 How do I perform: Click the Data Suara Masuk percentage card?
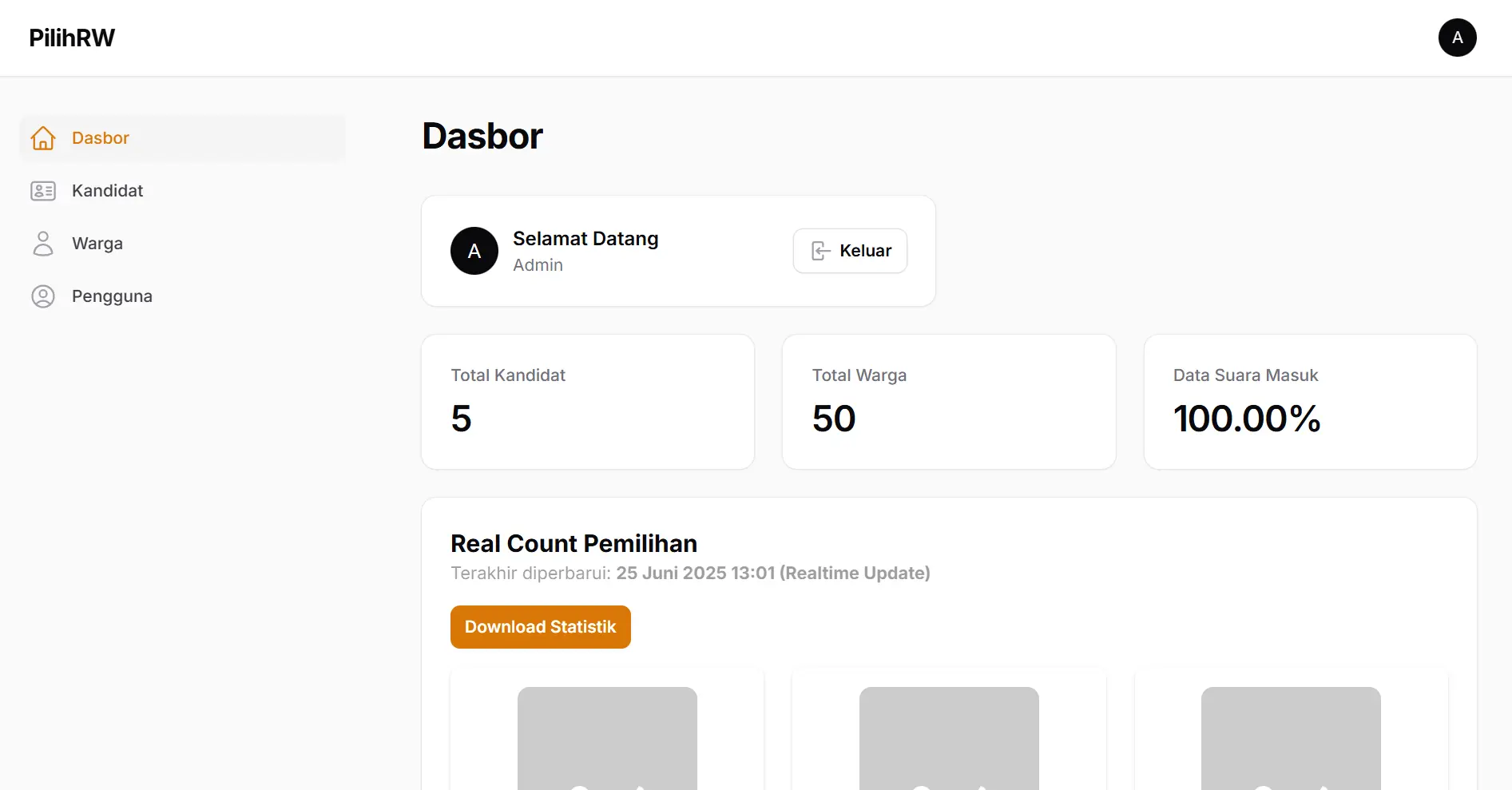1310,401
